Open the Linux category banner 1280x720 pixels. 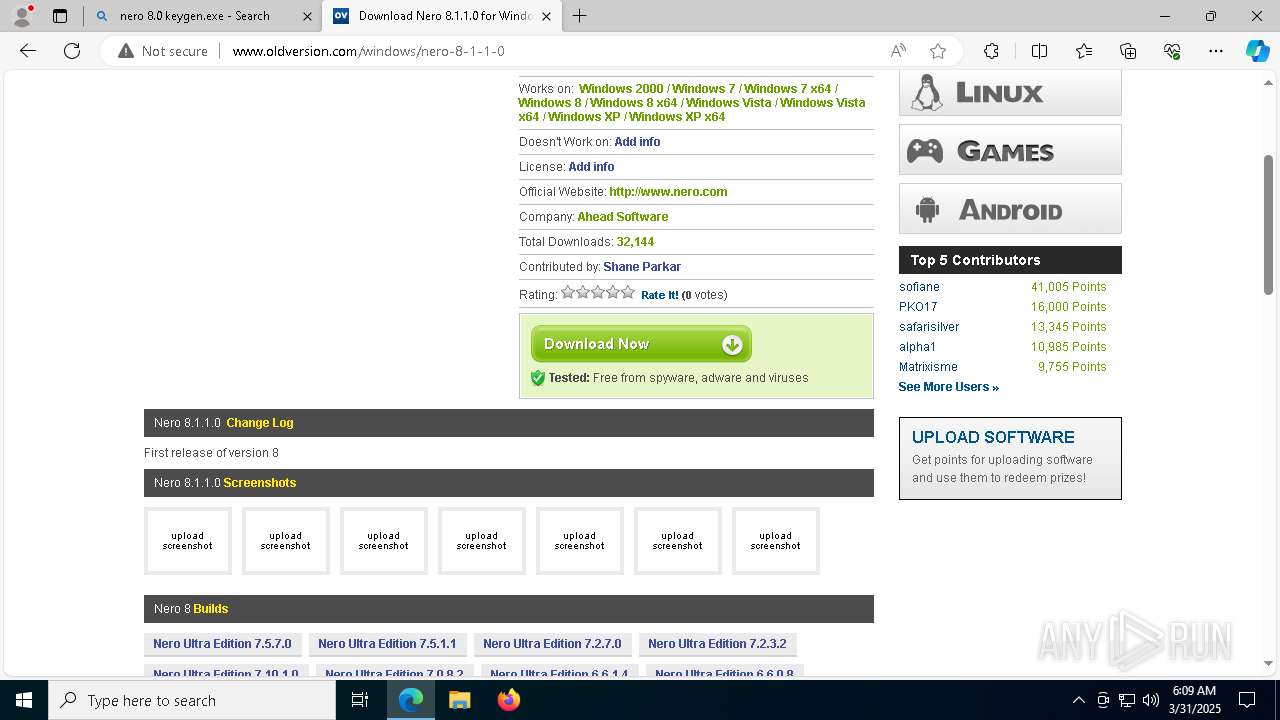1010,92
